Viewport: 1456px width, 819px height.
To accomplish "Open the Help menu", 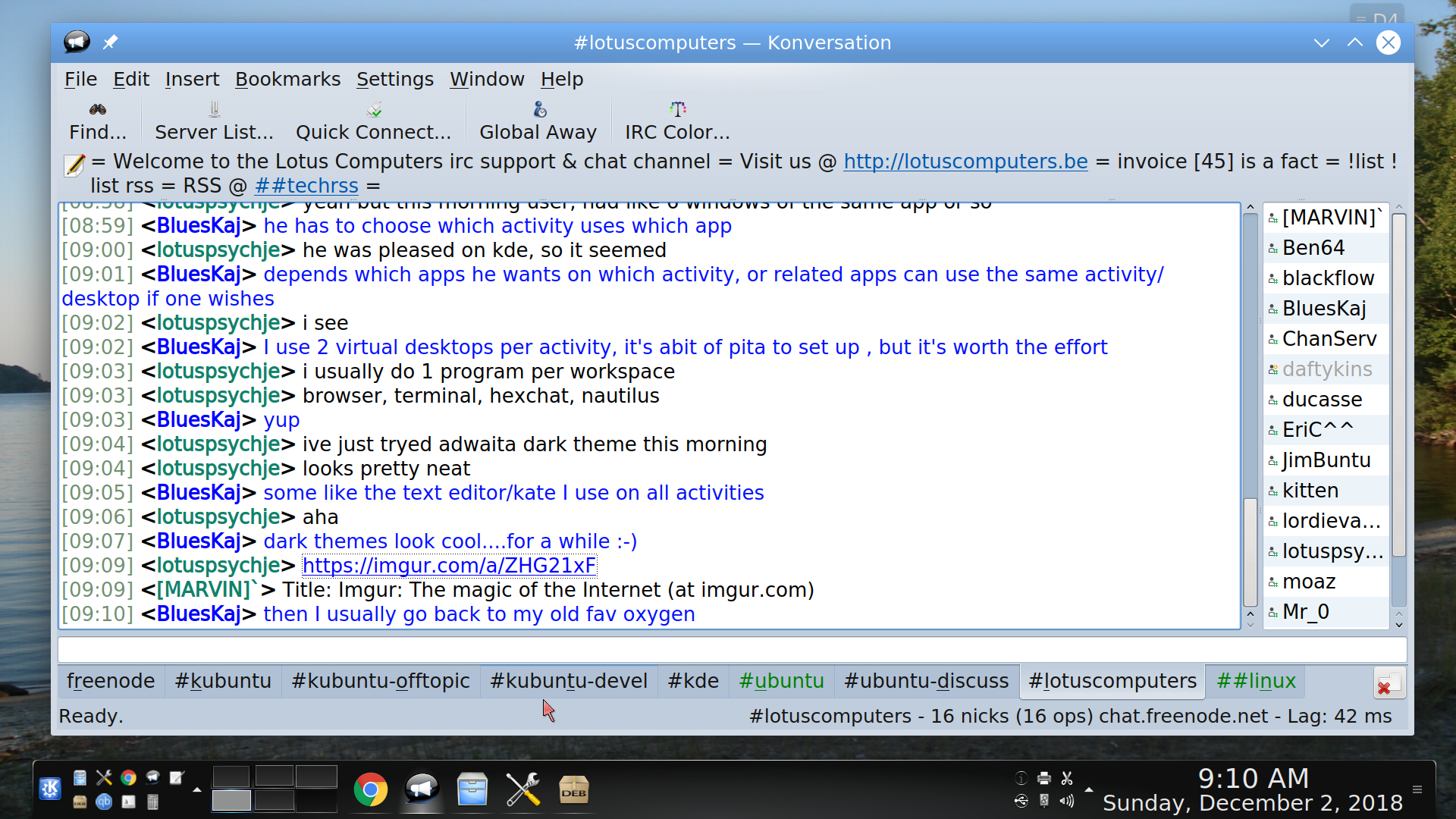I will (x=562, y=79).
